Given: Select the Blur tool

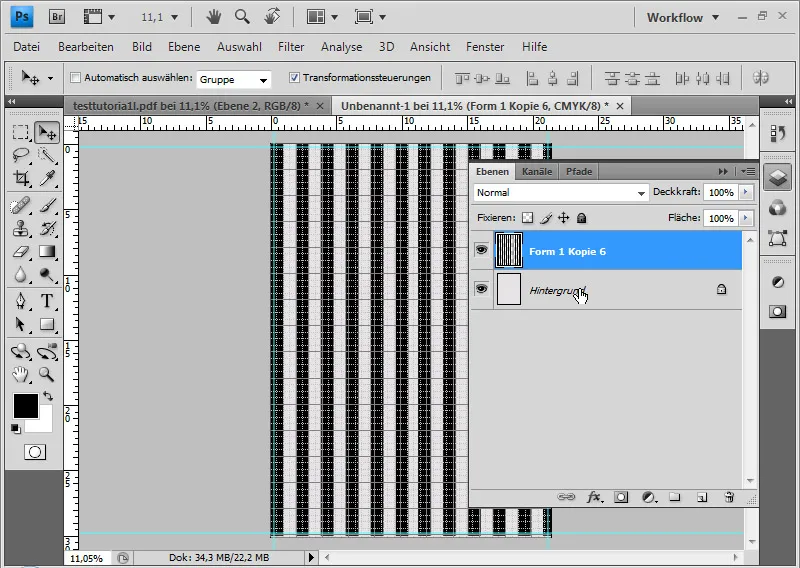Looking at the screenshot, I should [x=20, y=275].
